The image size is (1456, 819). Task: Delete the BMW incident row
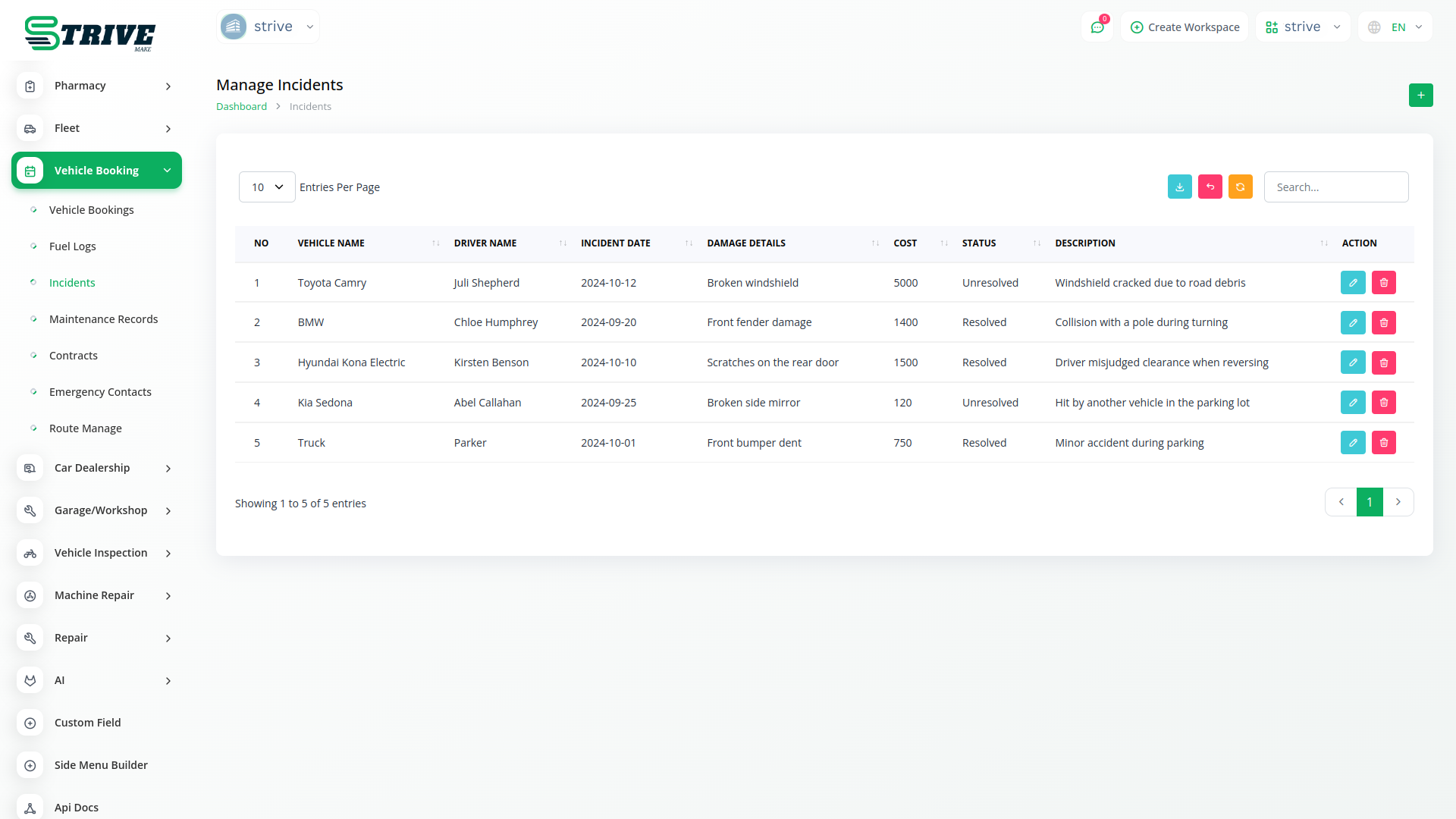[x=1383, y=323]
